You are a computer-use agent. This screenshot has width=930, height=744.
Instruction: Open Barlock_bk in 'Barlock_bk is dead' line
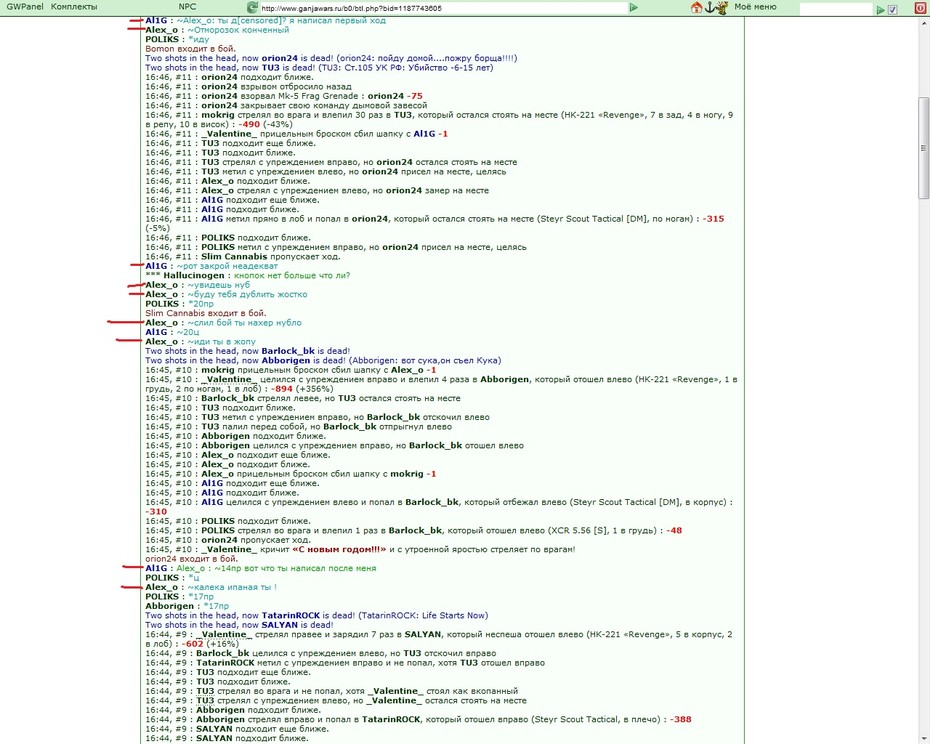tap(288, 351)
